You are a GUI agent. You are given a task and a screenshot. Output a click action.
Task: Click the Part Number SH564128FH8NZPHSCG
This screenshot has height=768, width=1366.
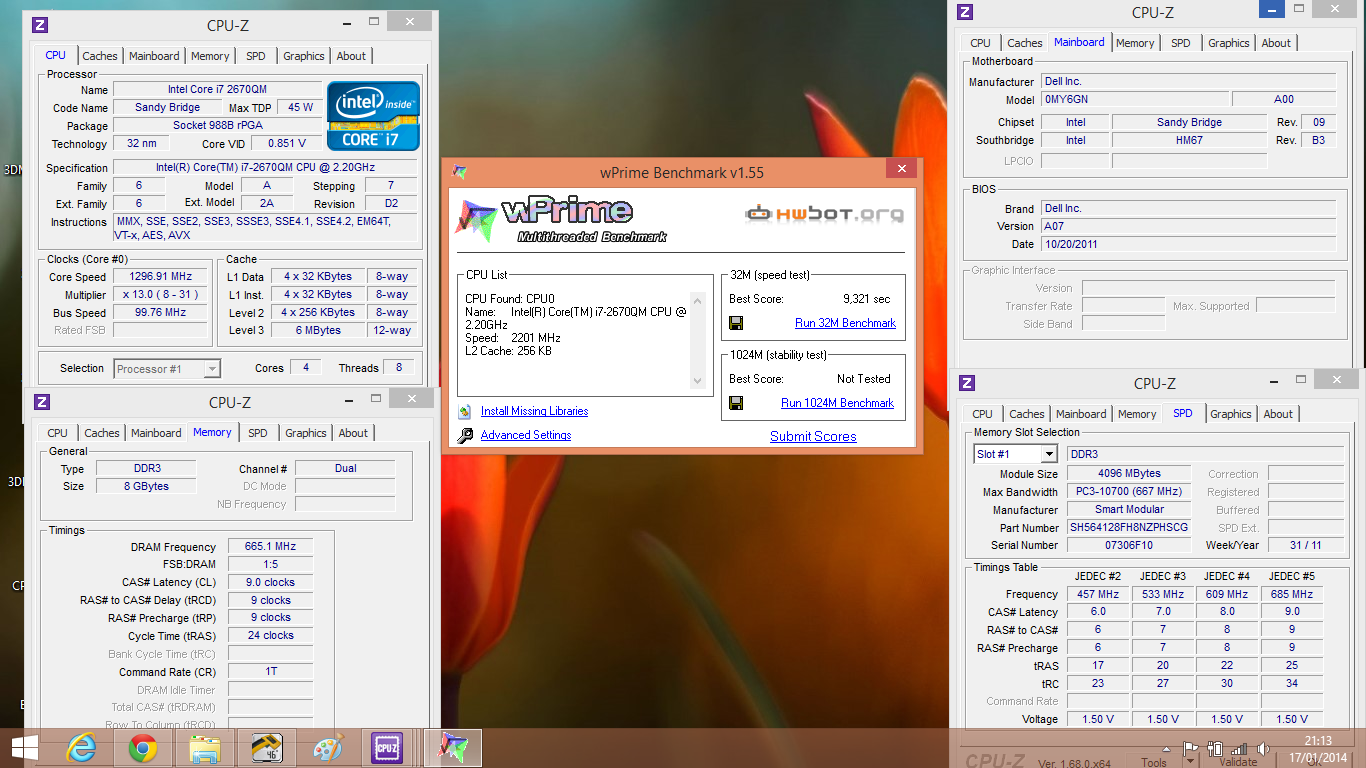click(x=1129, y=528)
